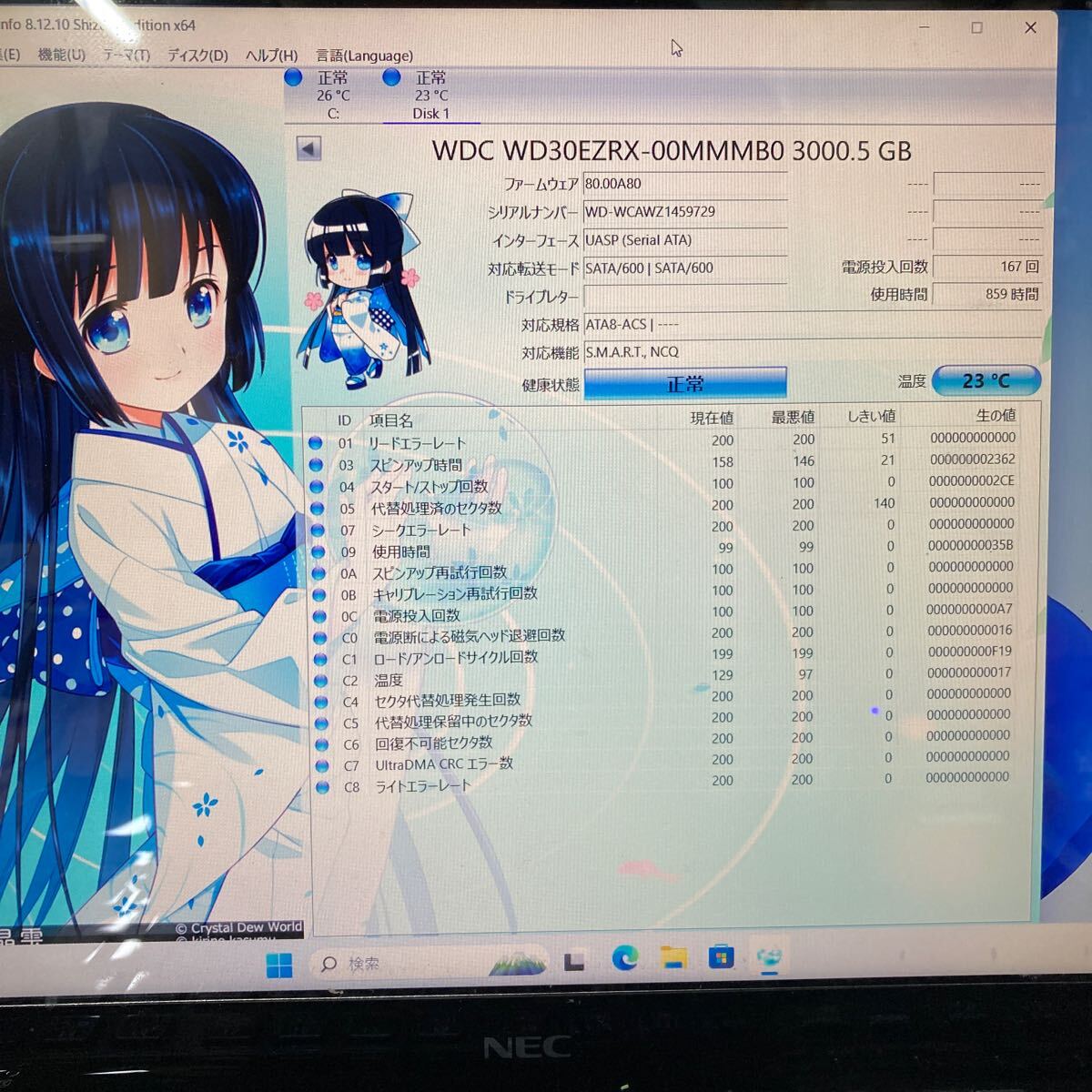Viewport: 1092px width, 1092px height.
Task: Click raw value 00000000035B
Action: [970, 545]
